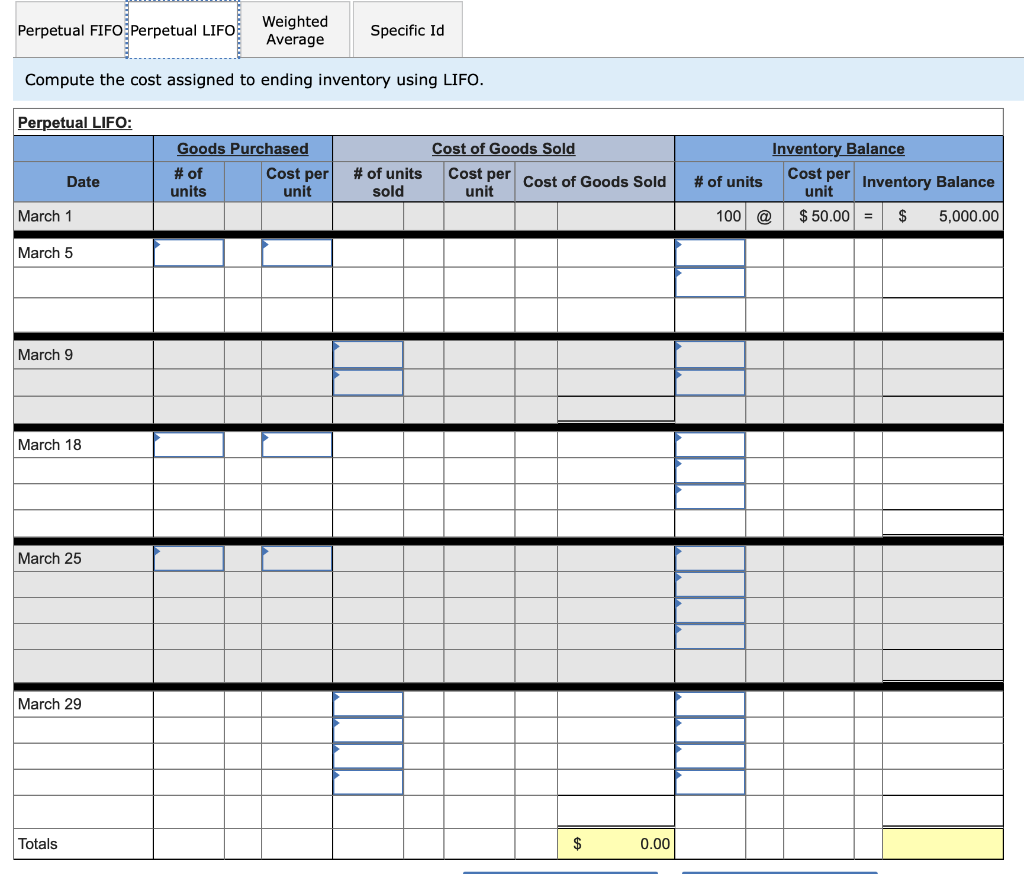
Task: Click the 'Inventory Balance' section heading
Action: point(839,149)
